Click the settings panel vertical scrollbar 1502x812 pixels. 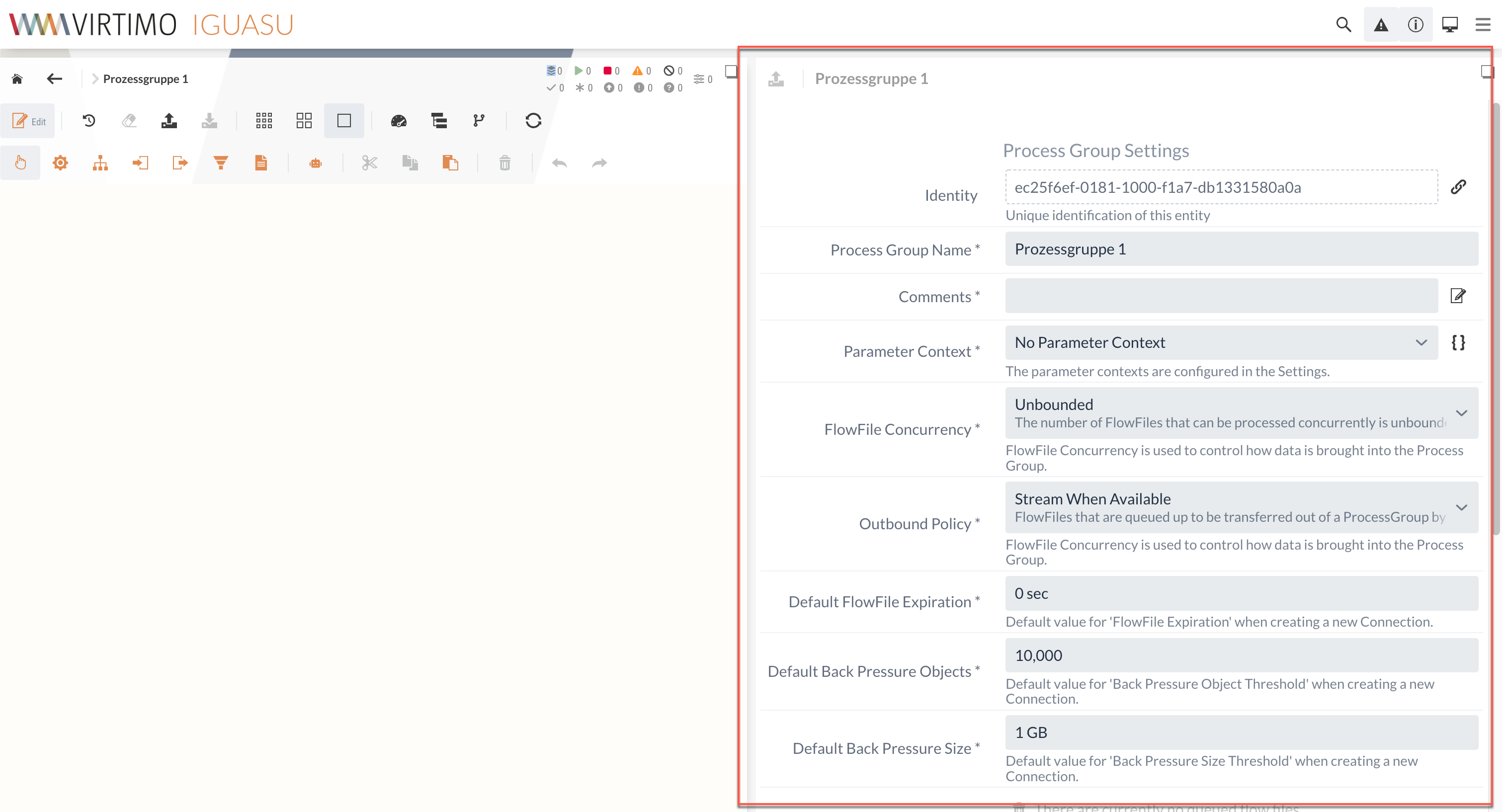(1496, 318)
